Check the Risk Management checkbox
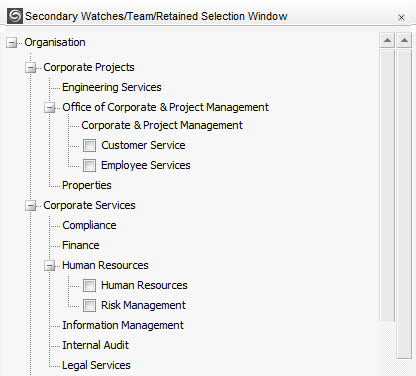The width and height of the screenshot is (416, 376). 89,306
